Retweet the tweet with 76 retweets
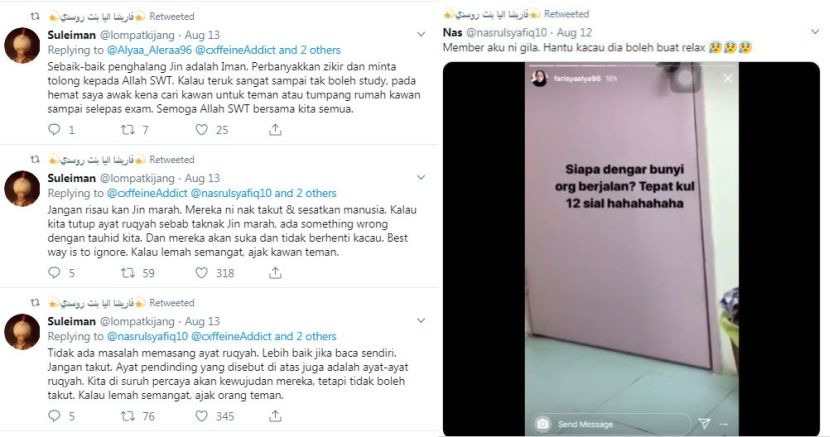This screenshot has width=830, height=437. (x=128, y=416)
